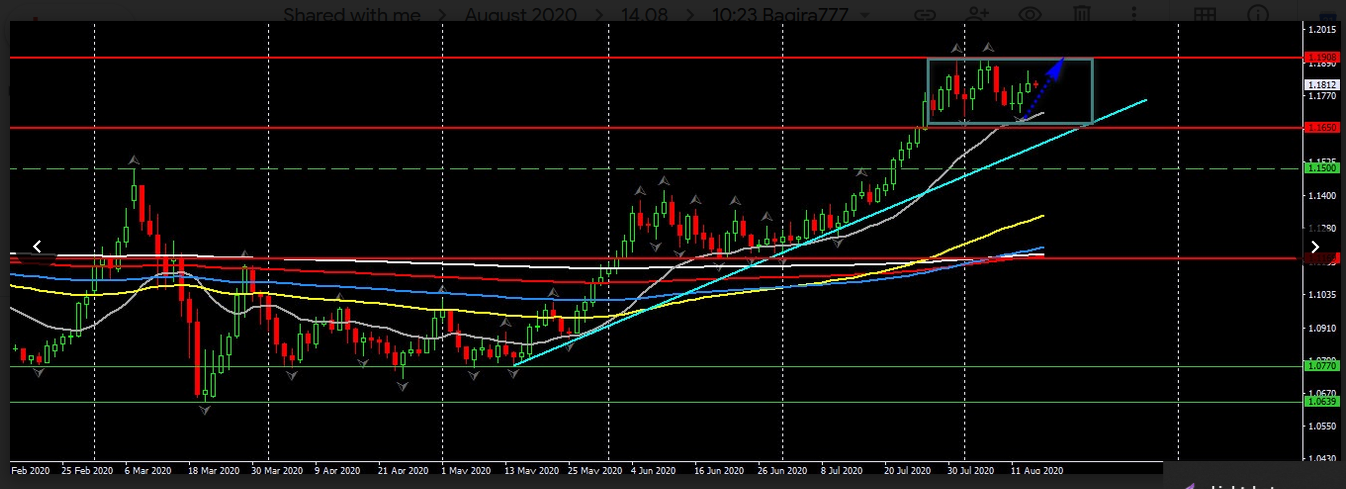Click the 1.1650 red price label
1346x489 pixels.
tap(1322, 128)
